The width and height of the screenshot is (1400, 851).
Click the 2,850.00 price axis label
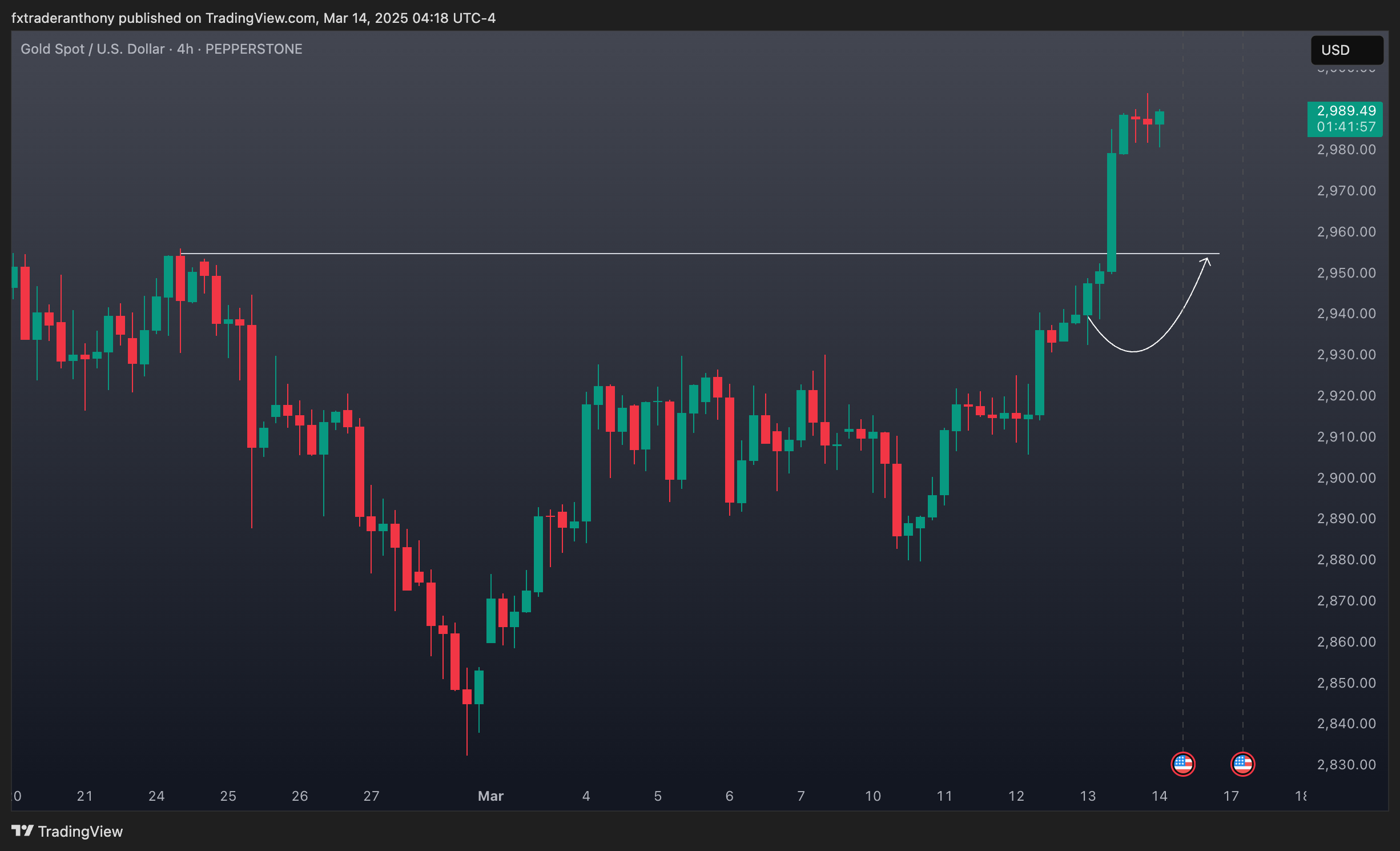point(1346,683)
